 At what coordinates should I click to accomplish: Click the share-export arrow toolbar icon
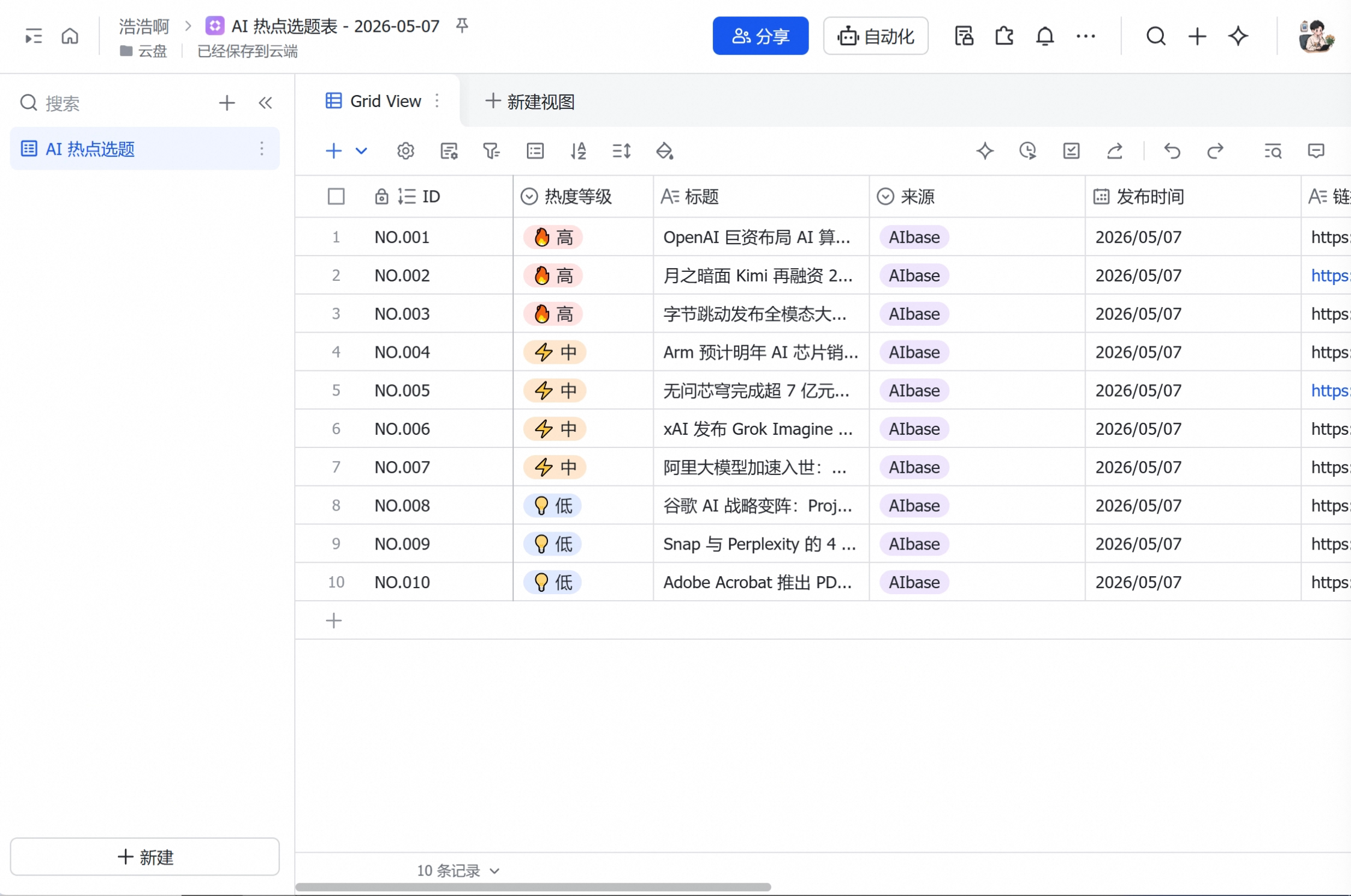(x=1115, y=151)
